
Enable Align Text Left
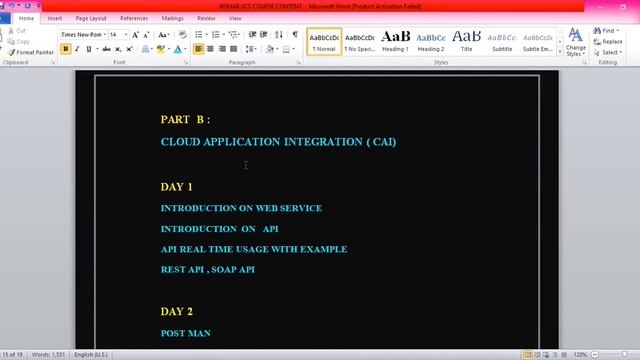(198, 49)
